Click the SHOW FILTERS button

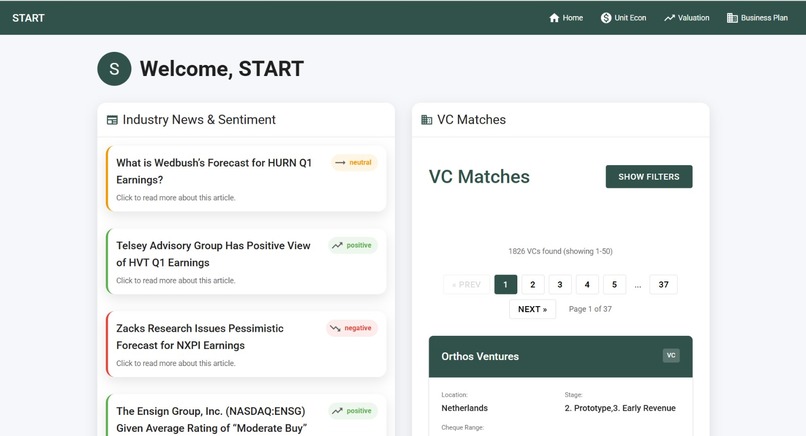[649, 176]
